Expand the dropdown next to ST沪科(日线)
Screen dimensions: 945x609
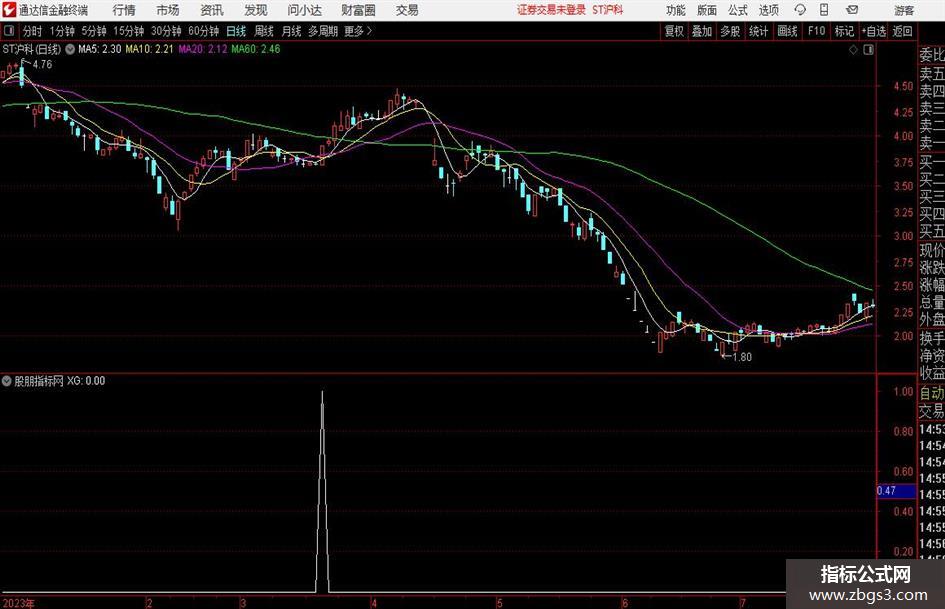click(x=70, y=49)
